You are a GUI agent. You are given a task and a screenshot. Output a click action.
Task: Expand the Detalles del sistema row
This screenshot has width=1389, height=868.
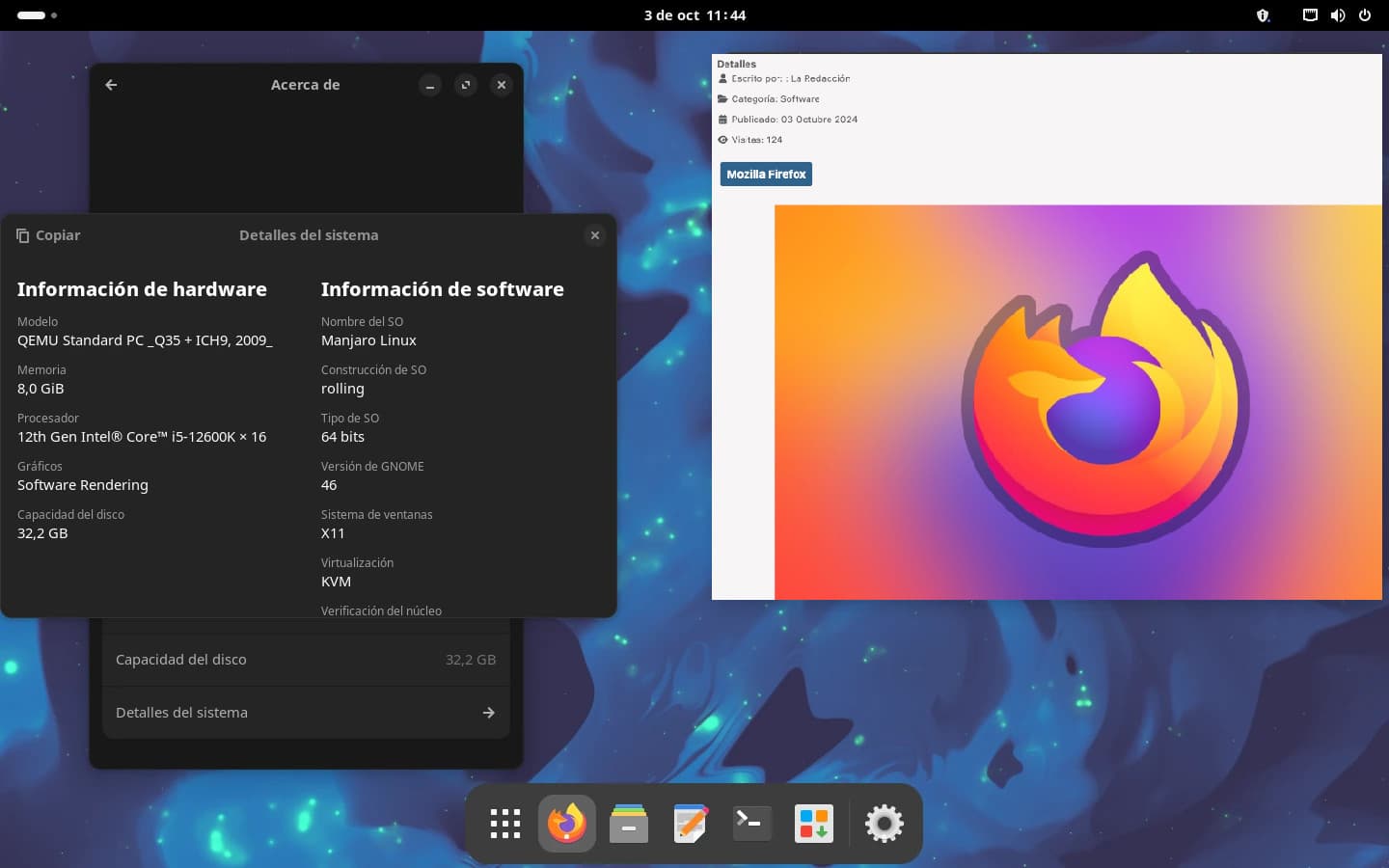click(x=306, y=713)
